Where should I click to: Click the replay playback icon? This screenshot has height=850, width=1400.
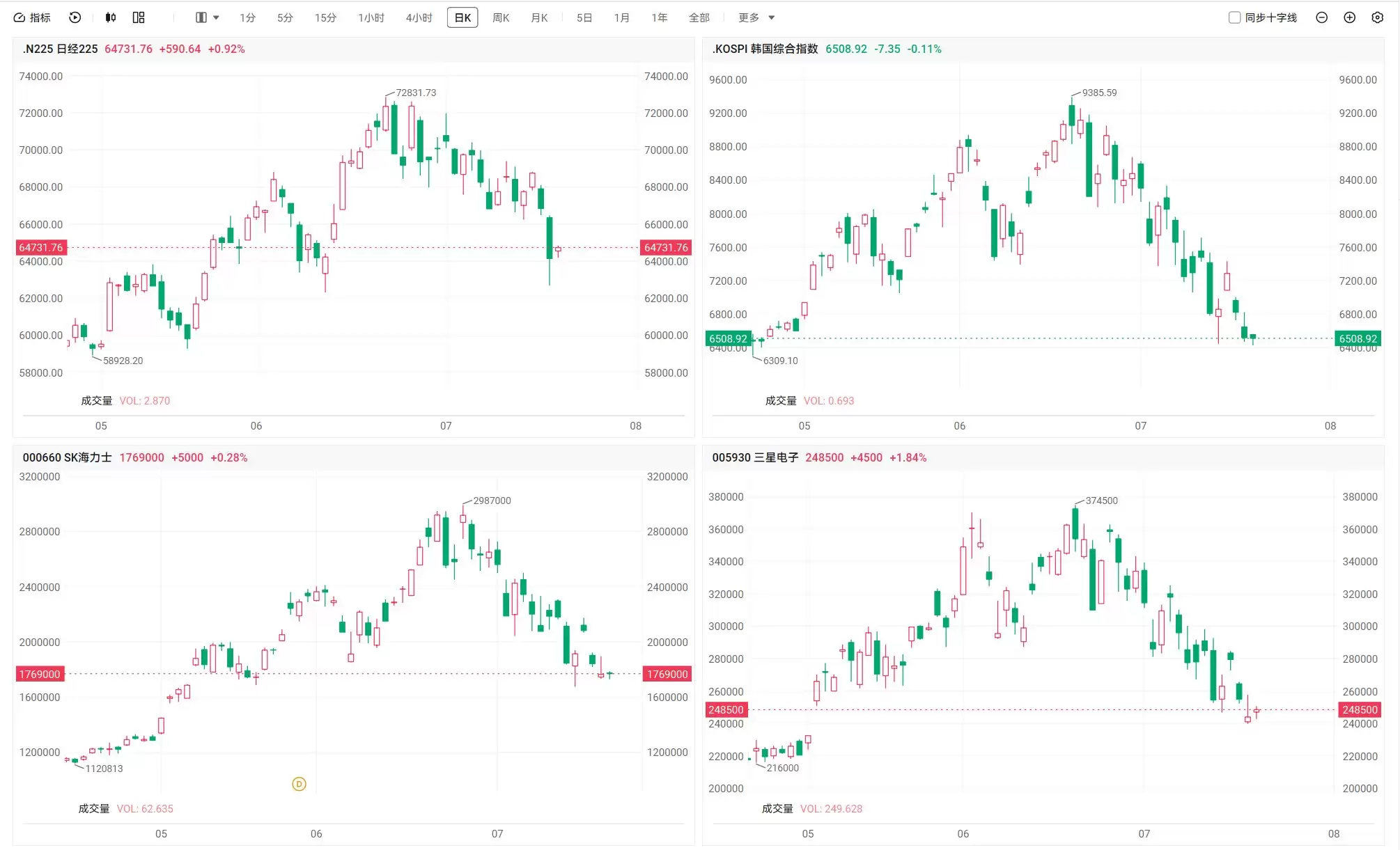coord(75,17)
